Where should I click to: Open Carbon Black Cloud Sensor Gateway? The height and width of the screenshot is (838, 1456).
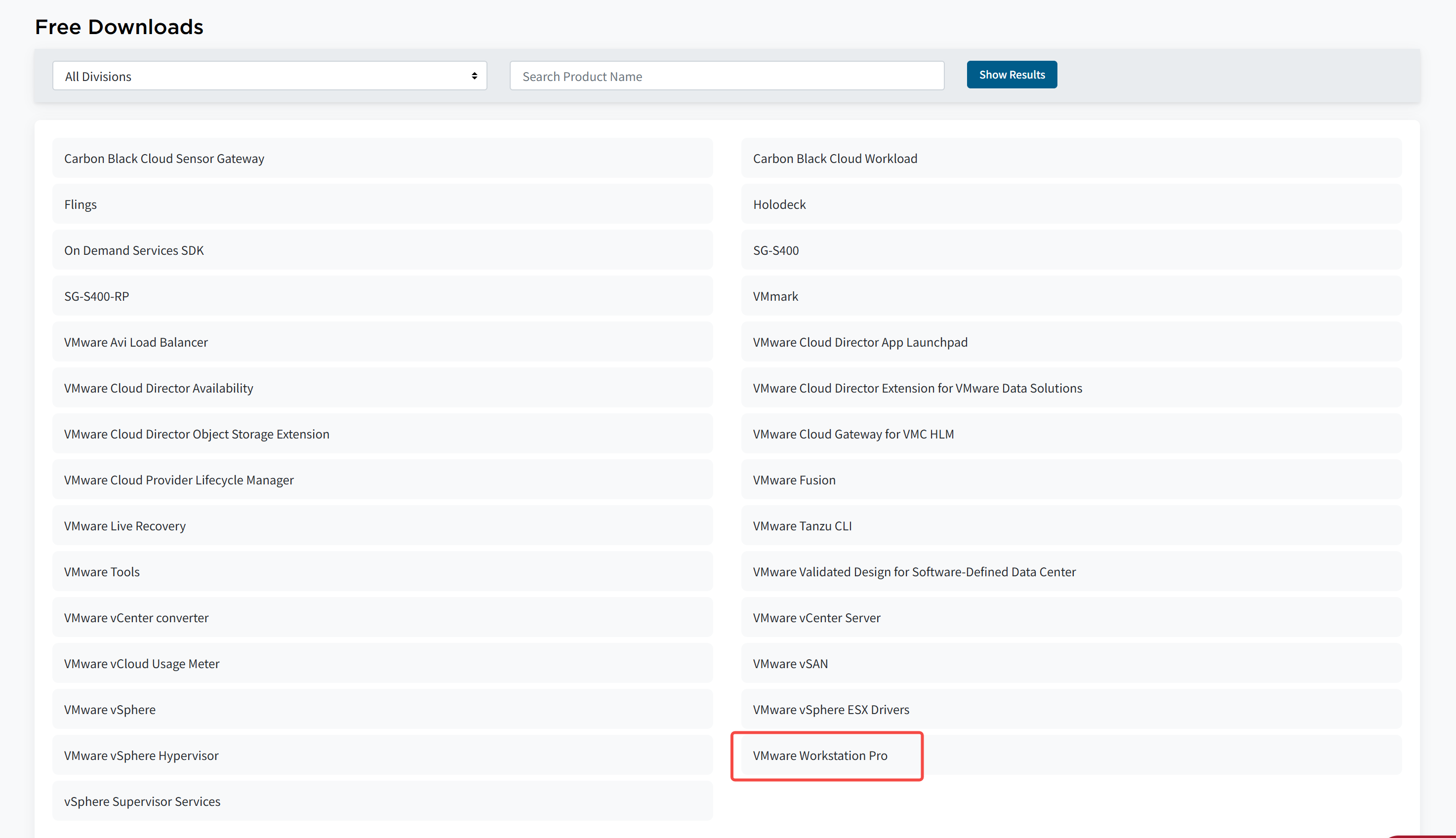pos(382,159)
